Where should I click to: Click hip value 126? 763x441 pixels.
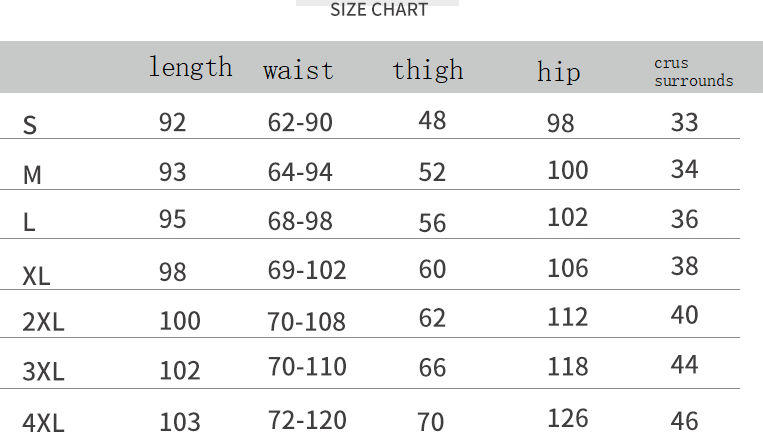click(568, 418)
